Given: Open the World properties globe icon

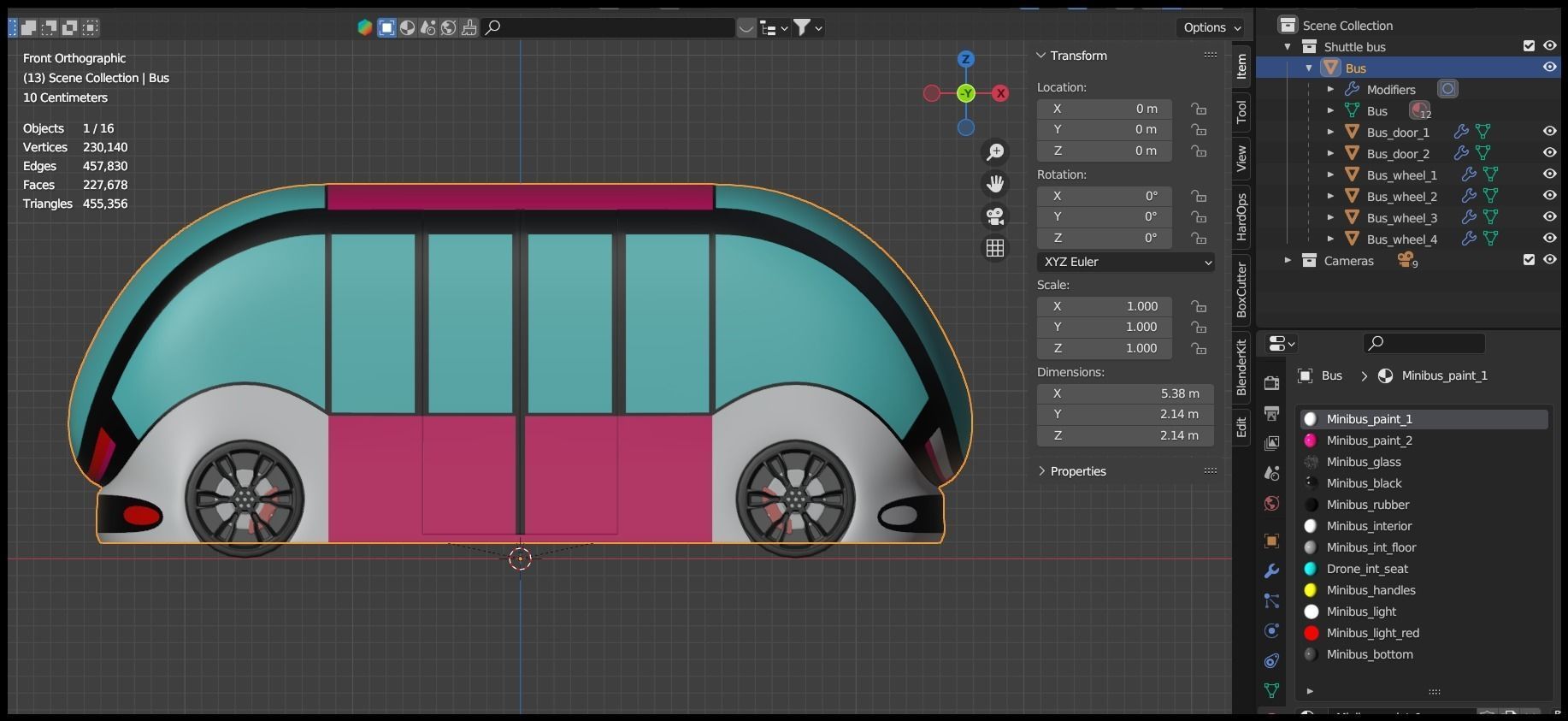Looking at the screenshot, I should click(1271, 503).
